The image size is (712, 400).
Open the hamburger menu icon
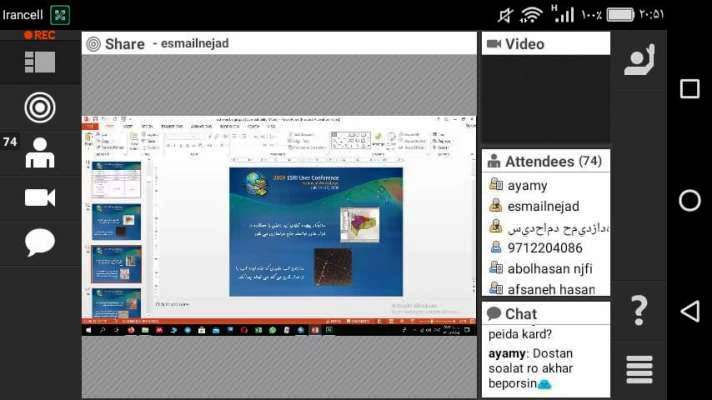639,369
